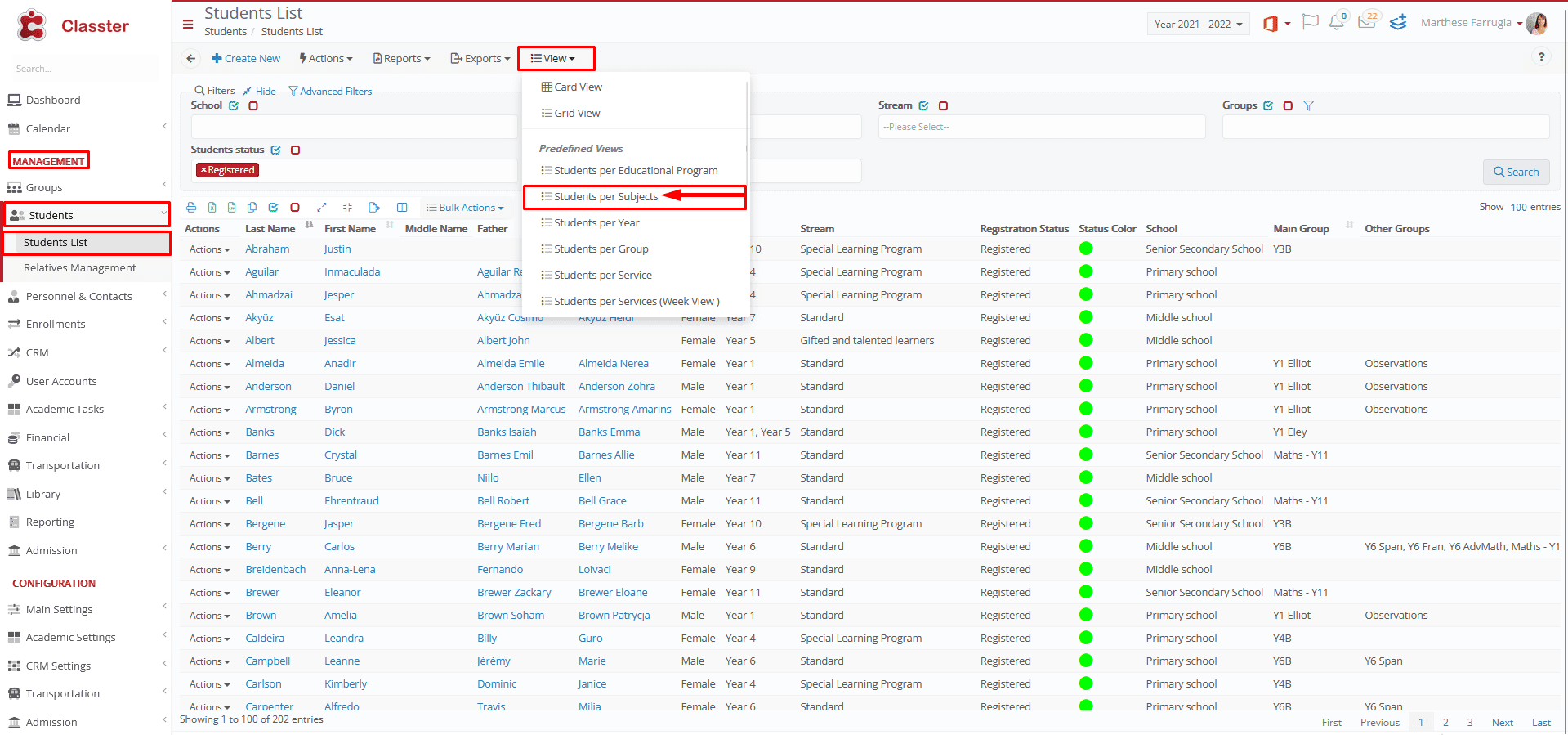Choose Students per Service view
The image size is (1568, 735).
pos(596,276)
